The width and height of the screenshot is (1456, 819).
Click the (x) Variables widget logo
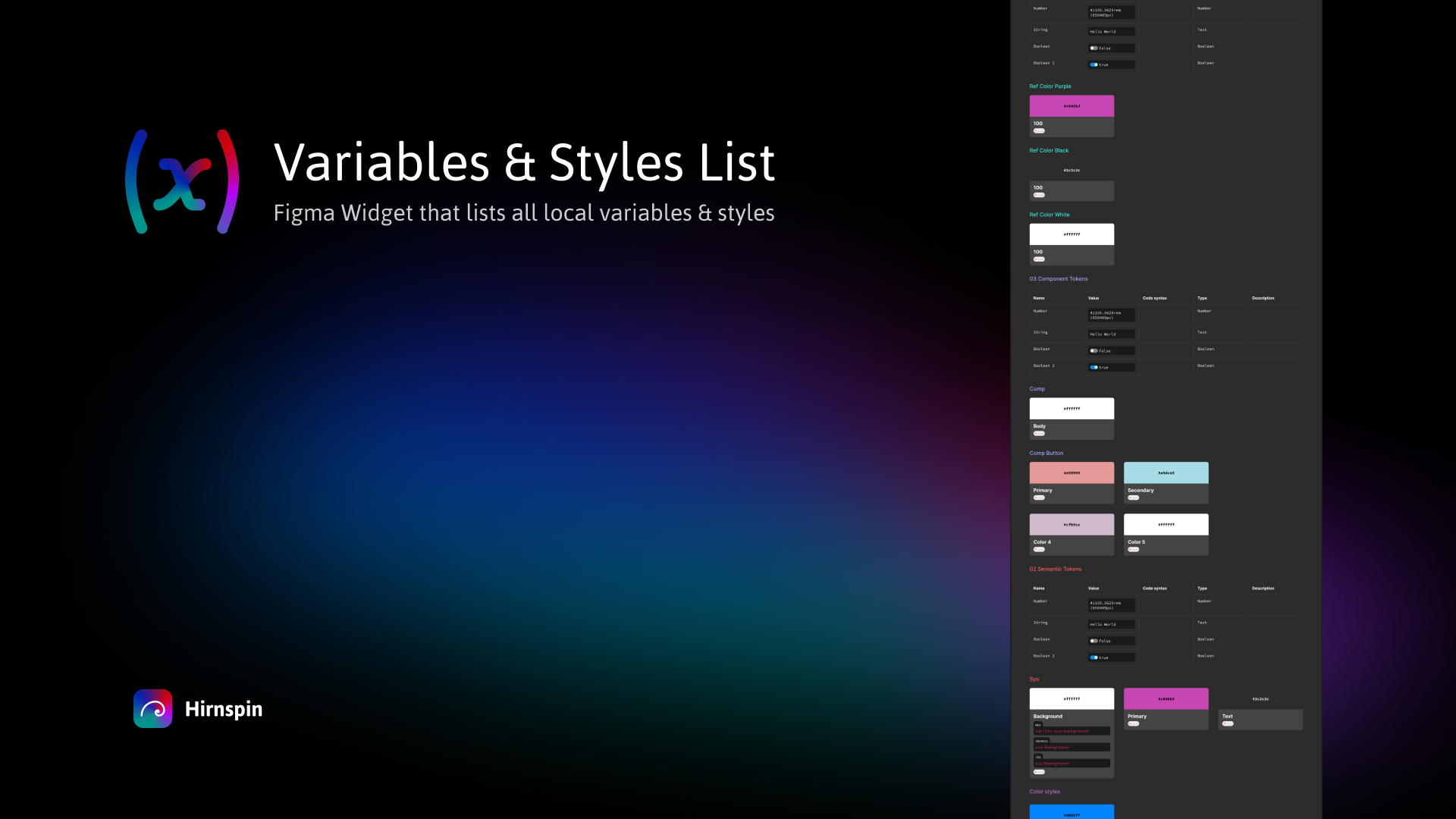pyautogui.click(x=182, y=181)
